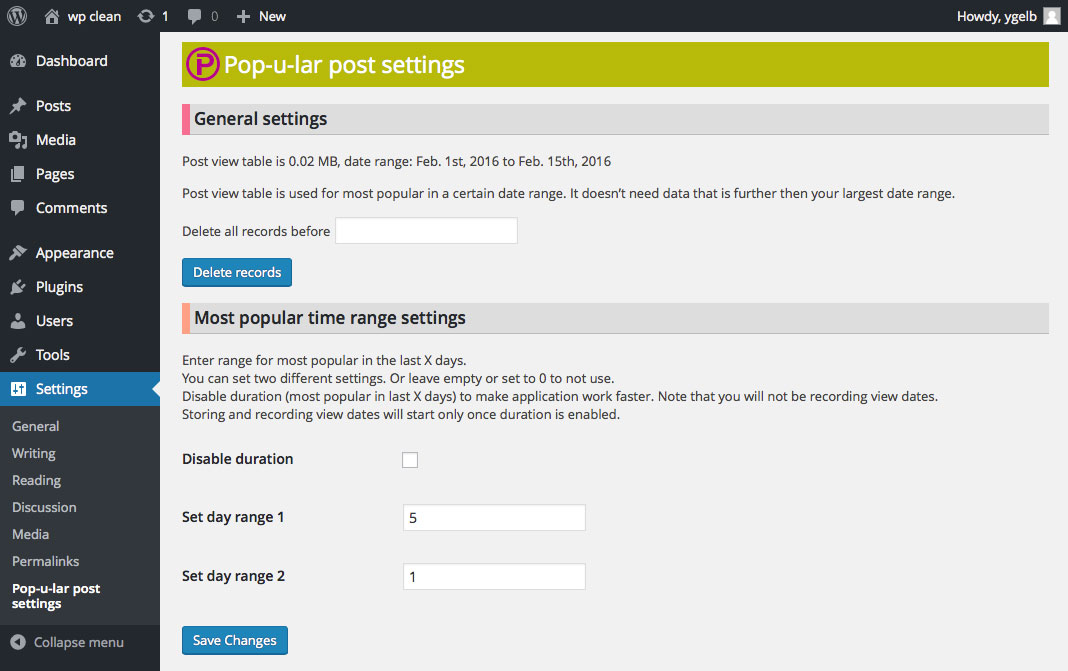
Task: Click the Posts pushpin icon
Action: click(18, 106)
